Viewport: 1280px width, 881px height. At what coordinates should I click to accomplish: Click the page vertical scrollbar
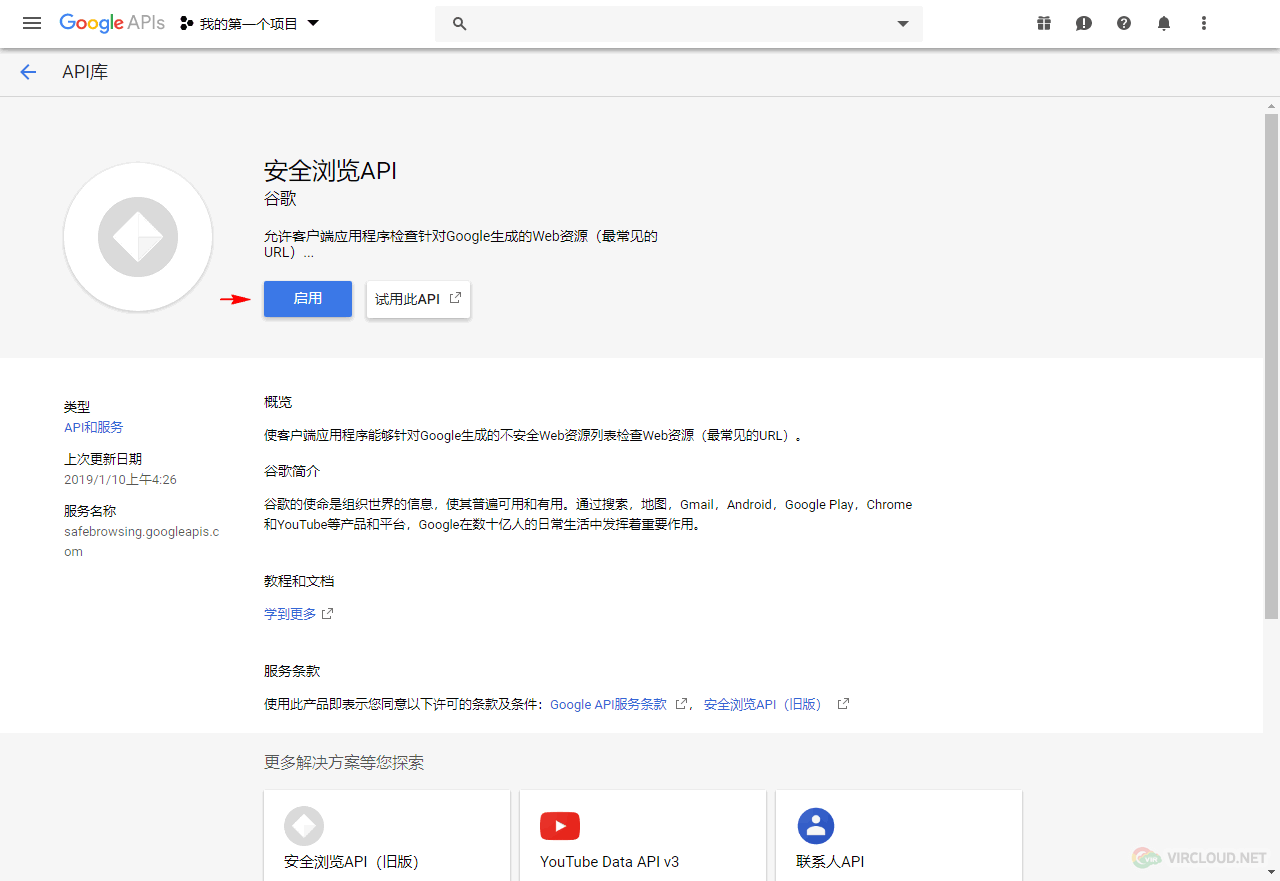pos(1271,366)
